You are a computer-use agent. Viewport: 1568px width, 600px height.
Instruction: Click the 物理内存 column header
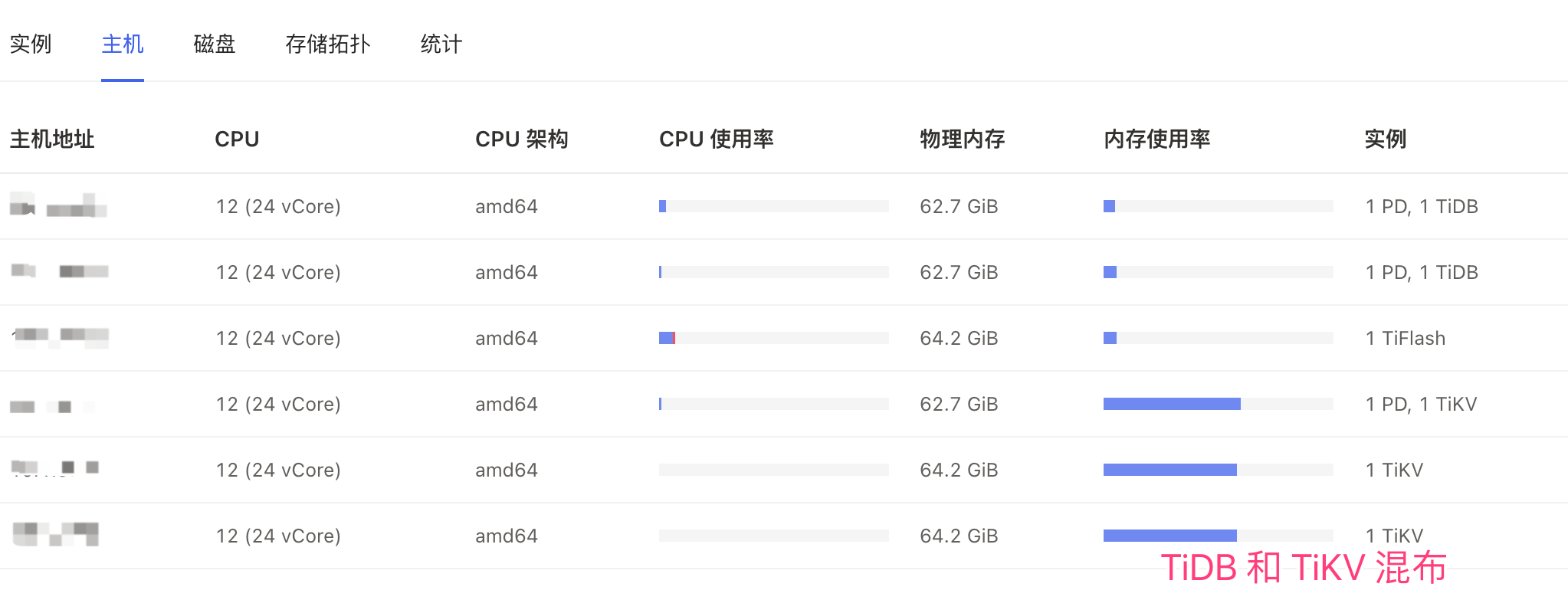[x=963, y=139]
